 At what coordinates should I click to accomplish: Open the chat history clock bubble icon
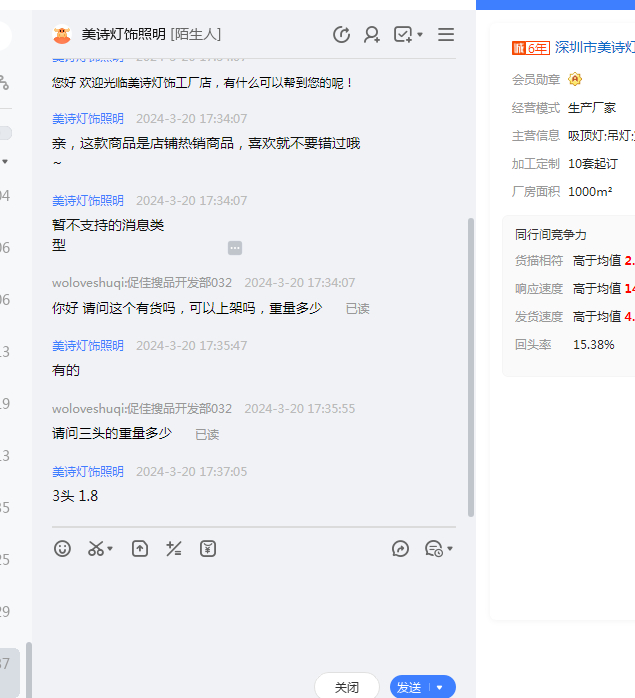pos(433,548)
